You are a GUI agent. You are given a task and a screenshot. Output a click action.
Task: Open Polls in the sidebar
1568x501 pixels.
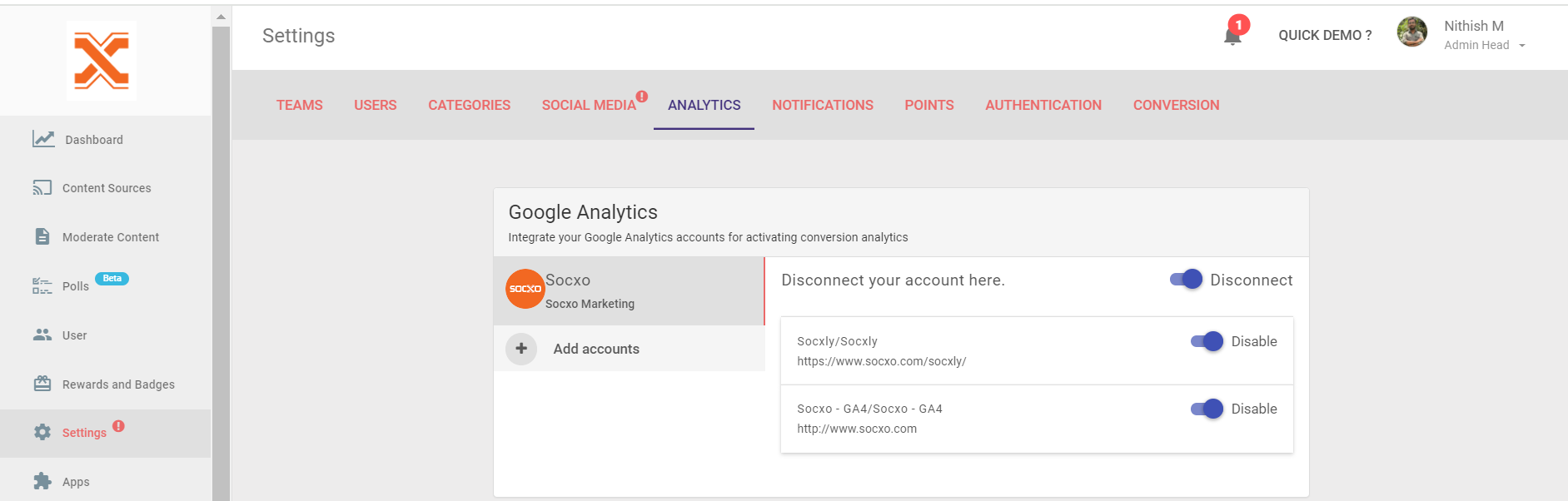coord(106,286)
